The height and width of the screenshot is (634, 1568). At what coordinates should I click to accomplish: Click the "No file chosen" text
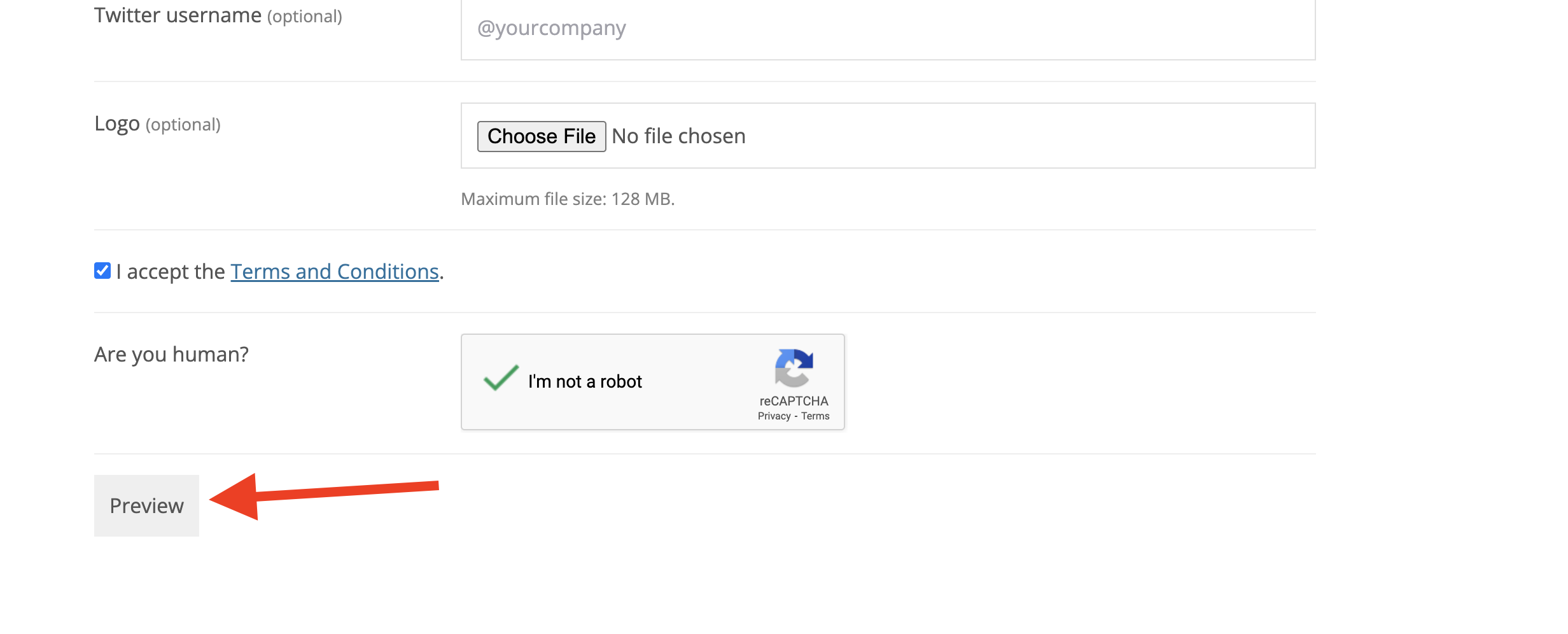click(678, 136)
